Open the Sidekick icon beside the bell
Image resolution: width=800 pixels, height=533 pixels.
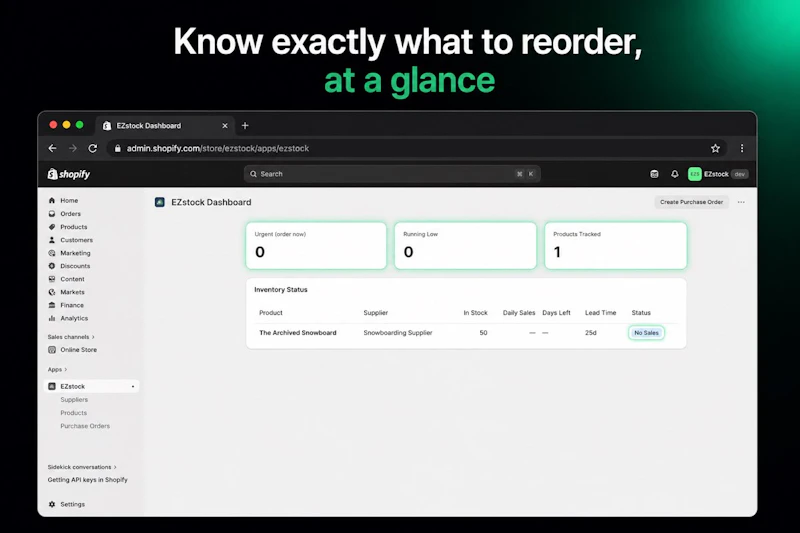click(x=654, y=174)
